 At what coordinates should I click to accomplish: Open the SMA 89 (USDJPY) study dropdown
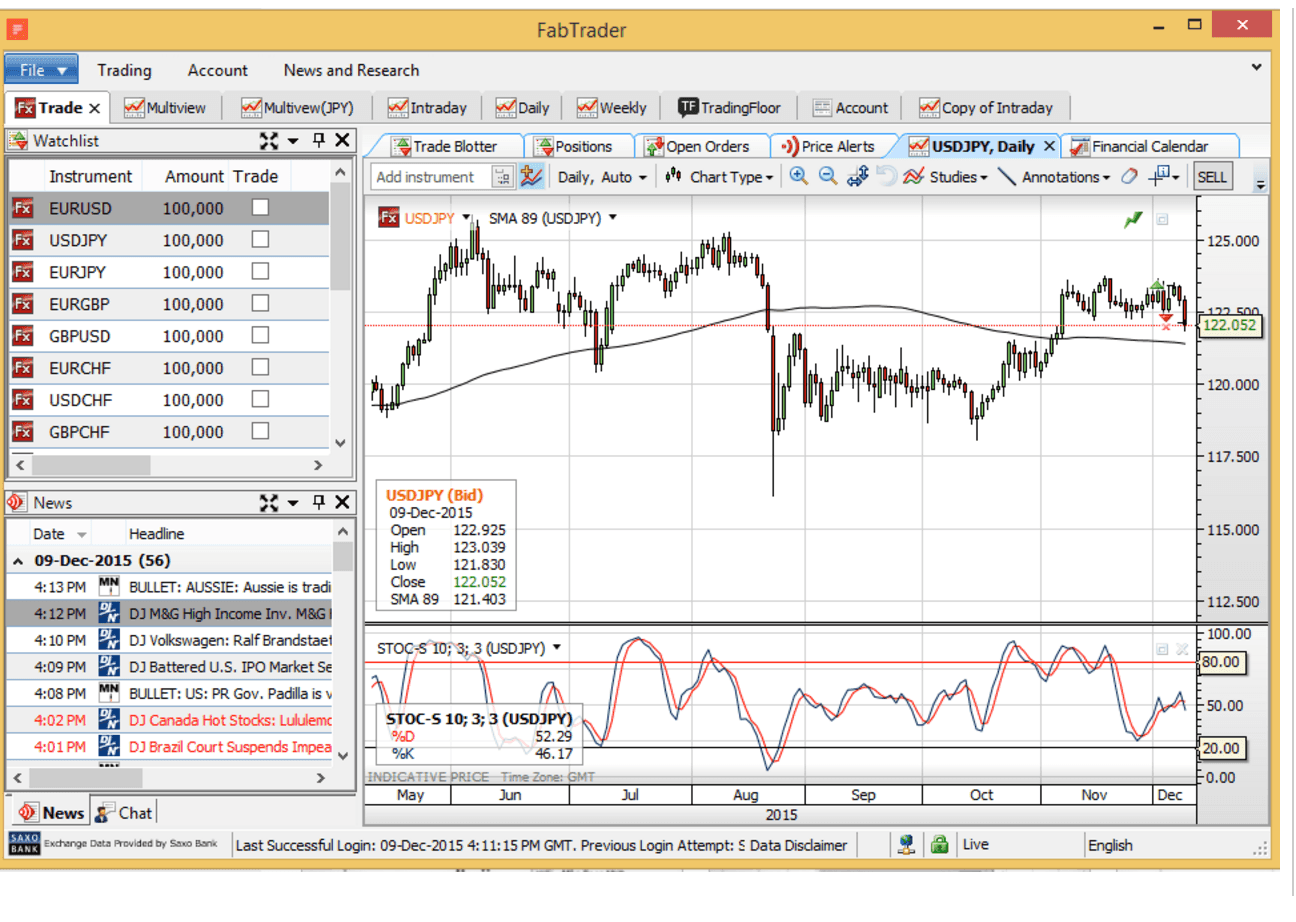[x=612, y=218]
